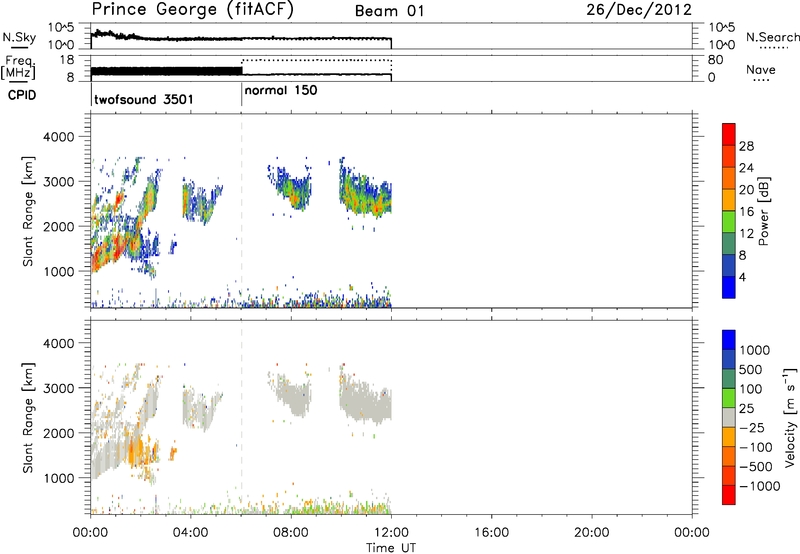Click the '18' frequency axis value
The image size is (800, 554).
pyautogui.click(x=67, y=60)
